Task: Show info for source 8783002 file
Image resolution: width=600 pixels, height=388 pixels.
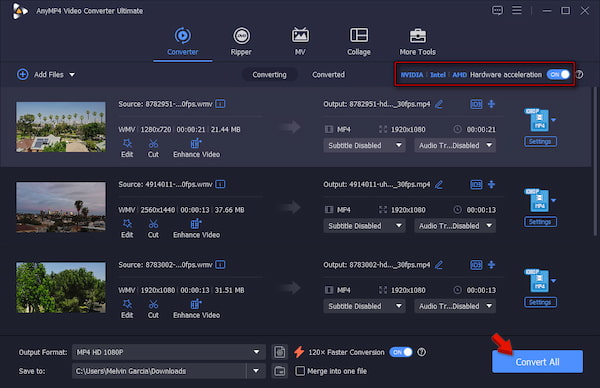Action: tap(220, 265)
